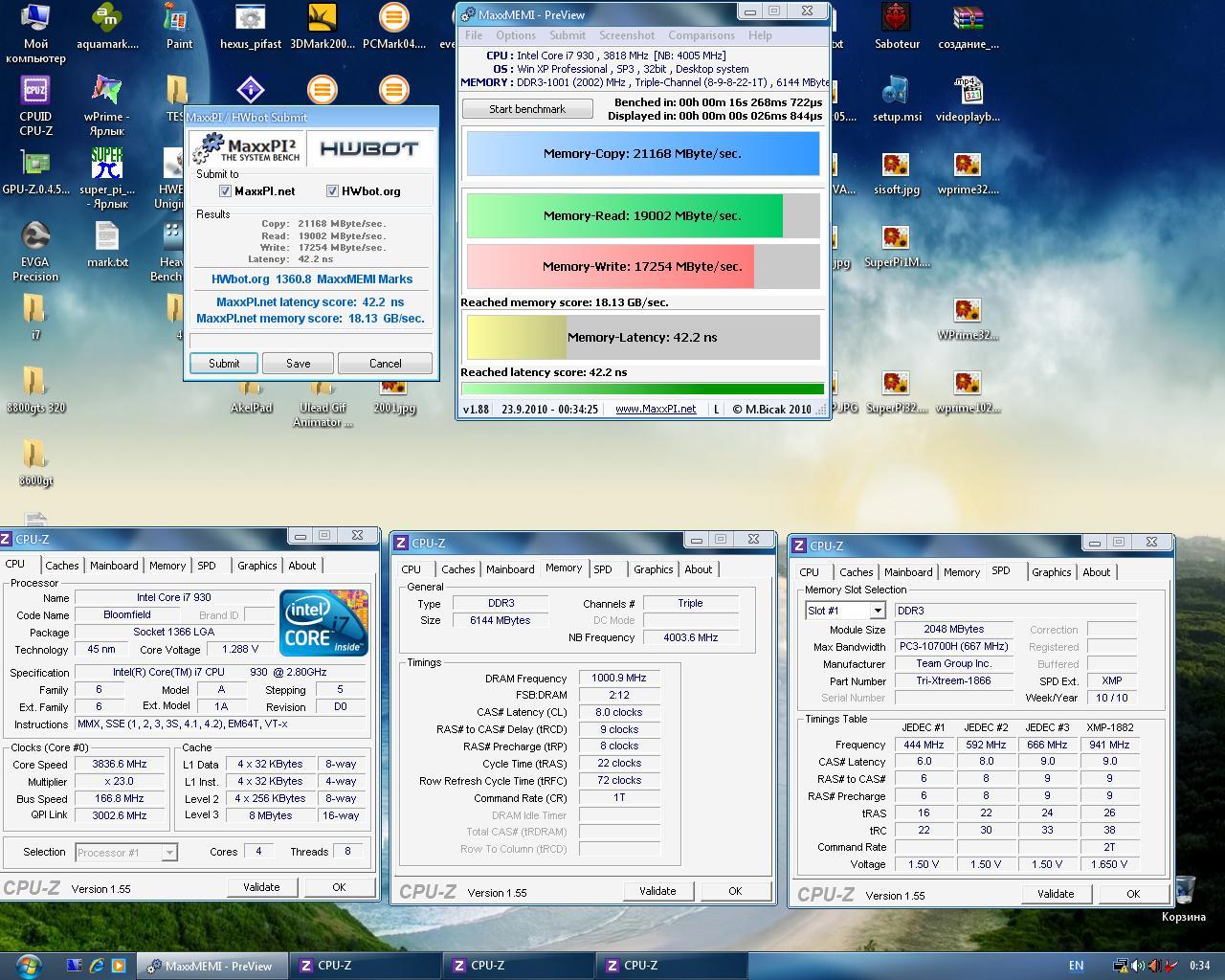Click the Memory-Read result bar
This screenshot has width=1225, height=980.
tap(643, 215)
